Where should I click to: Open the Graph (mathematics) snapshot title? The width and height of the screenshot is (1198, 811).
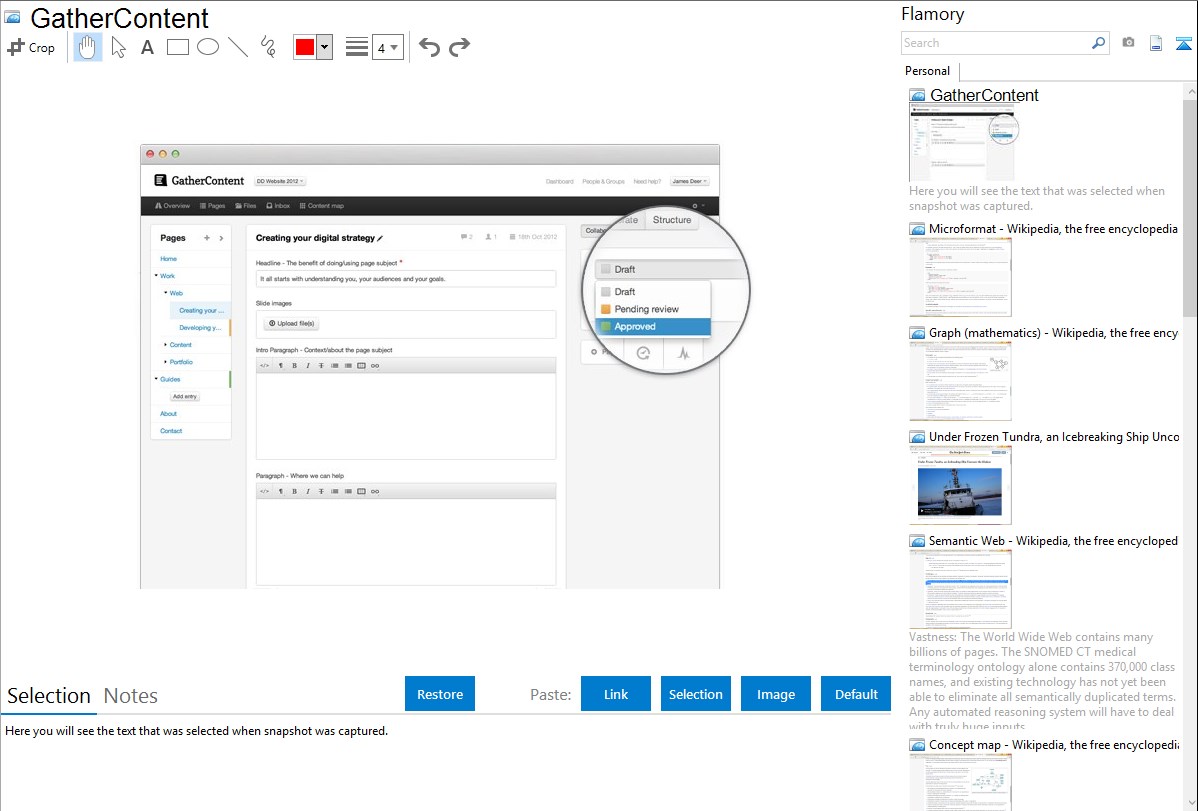1053,333
